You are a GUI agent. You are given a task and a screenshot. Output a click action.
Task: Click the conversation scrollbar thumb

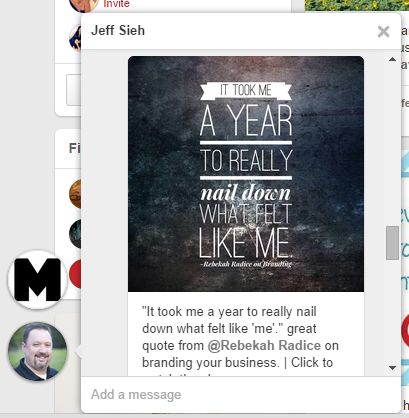[x=392, y=243]
